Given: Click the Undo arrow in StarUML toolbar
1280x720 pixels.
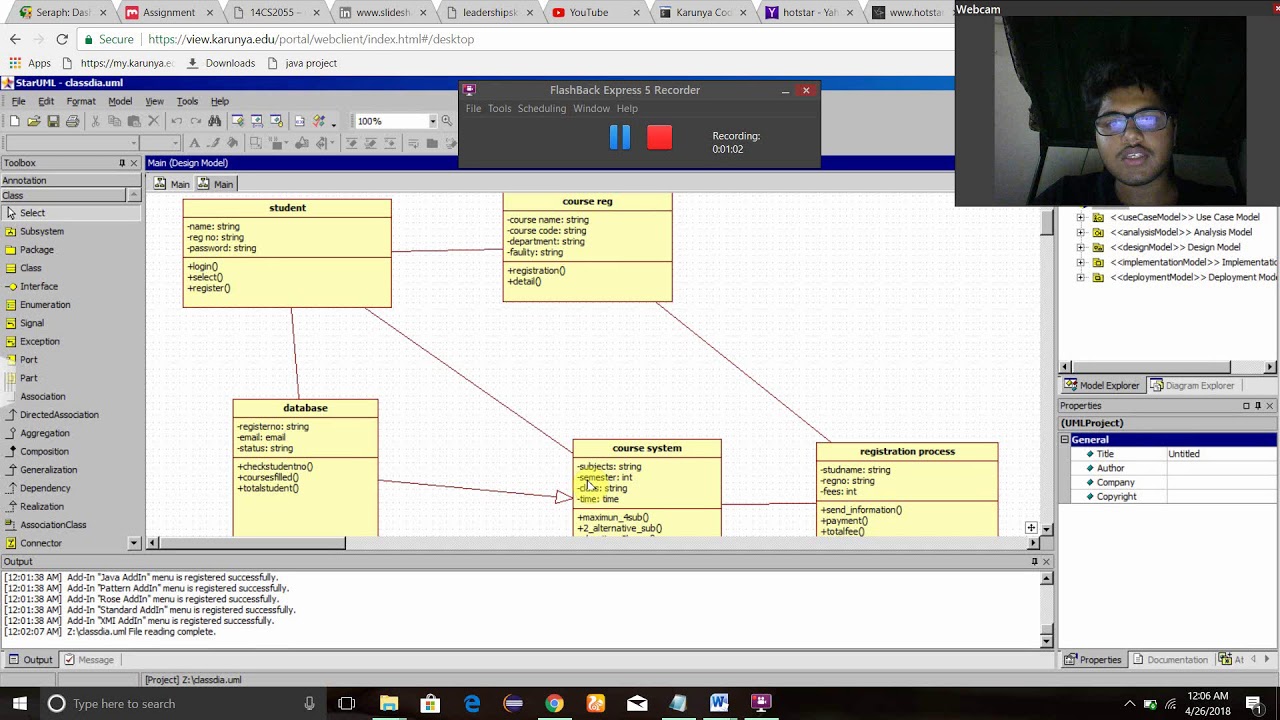Looking at the screenshot, I should 176,121.
